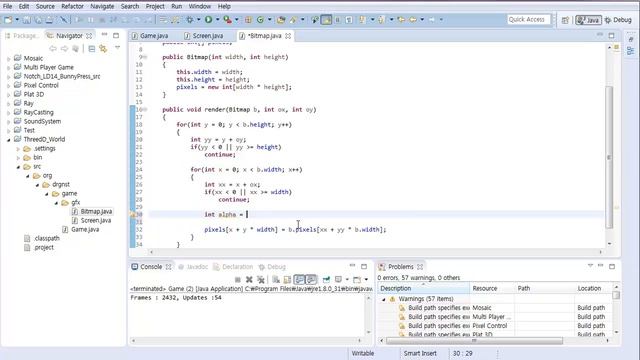Open the Open Console dropdown arrow
This screenshot has height=360, width=640.
coord(366,280)
